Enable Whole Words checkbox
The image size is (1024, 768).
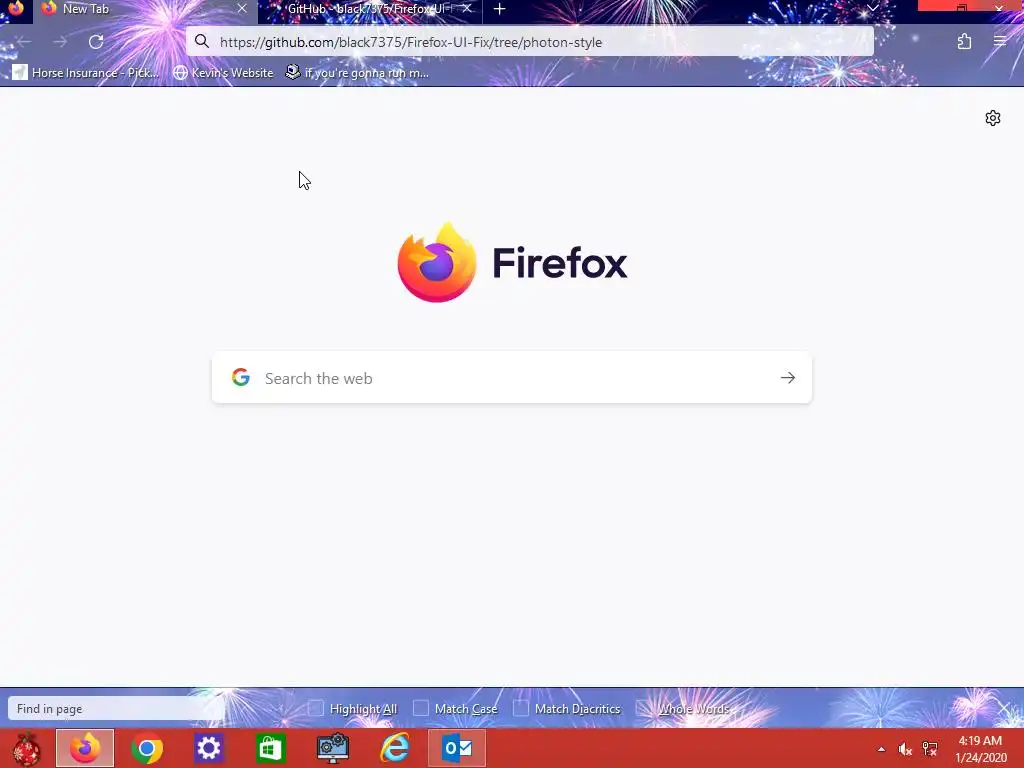click(643, 708)
